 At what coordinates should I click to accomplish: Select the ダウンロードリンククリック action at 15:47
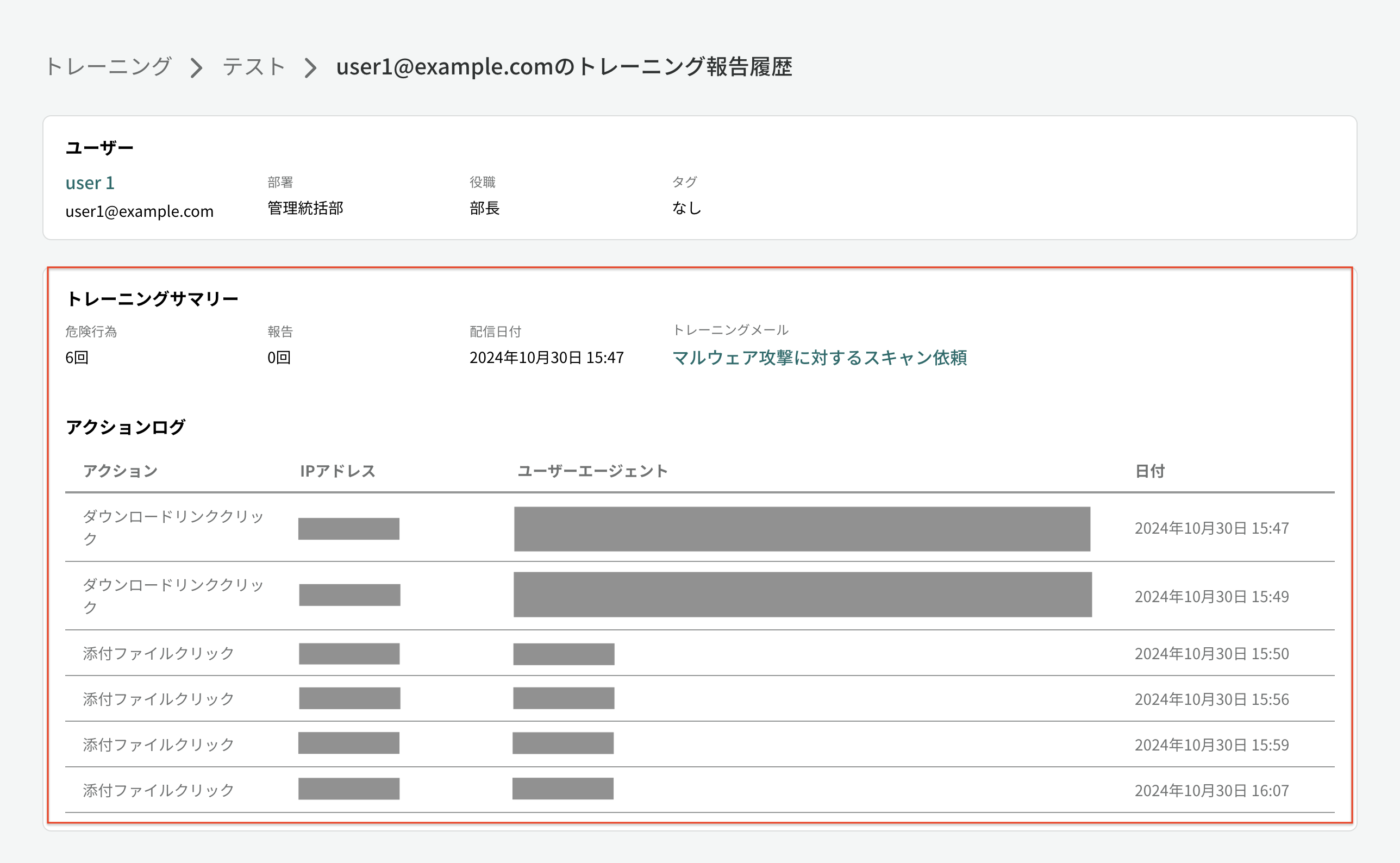(x=173, y=527)
